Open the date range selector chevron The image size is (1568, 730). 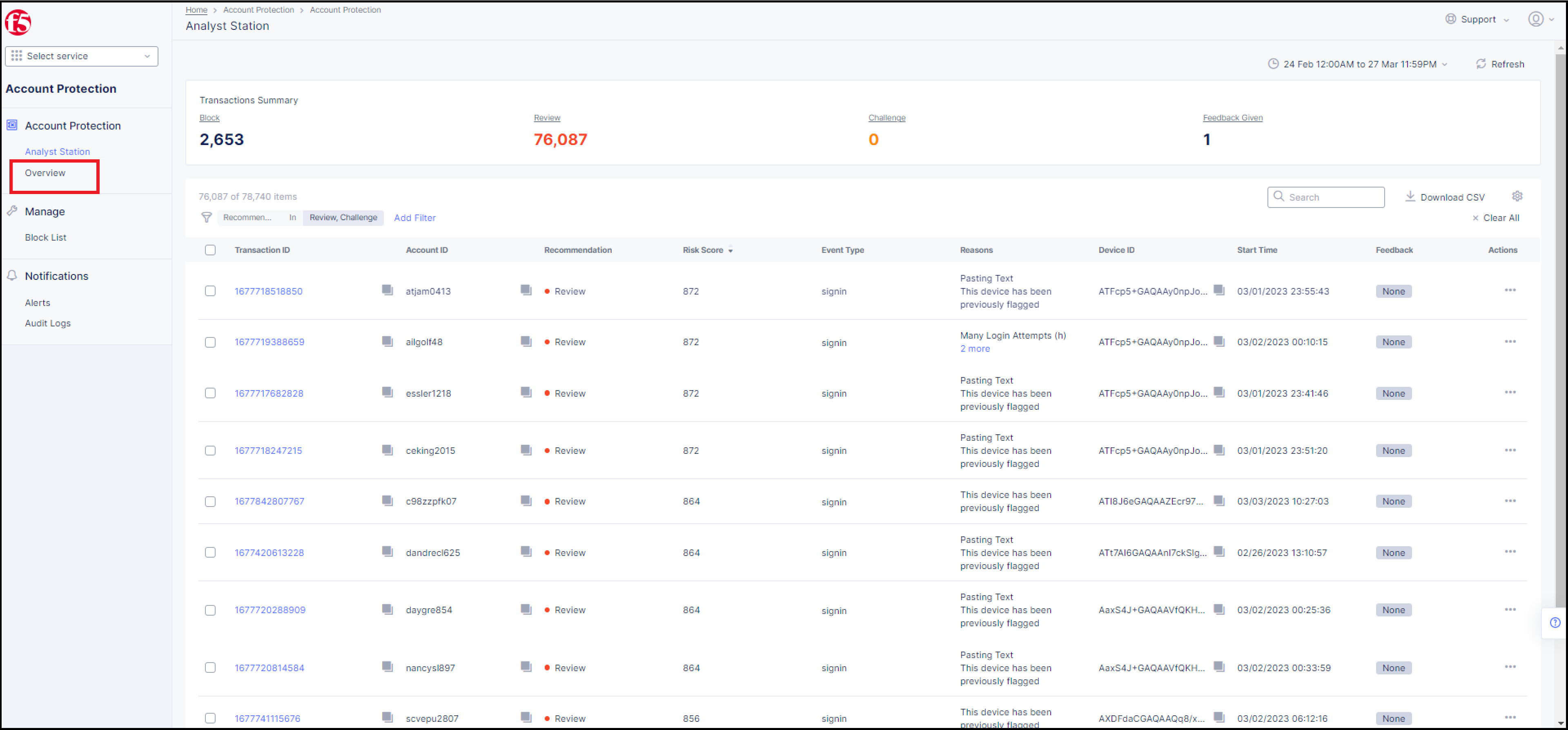tap(1443, 64)
